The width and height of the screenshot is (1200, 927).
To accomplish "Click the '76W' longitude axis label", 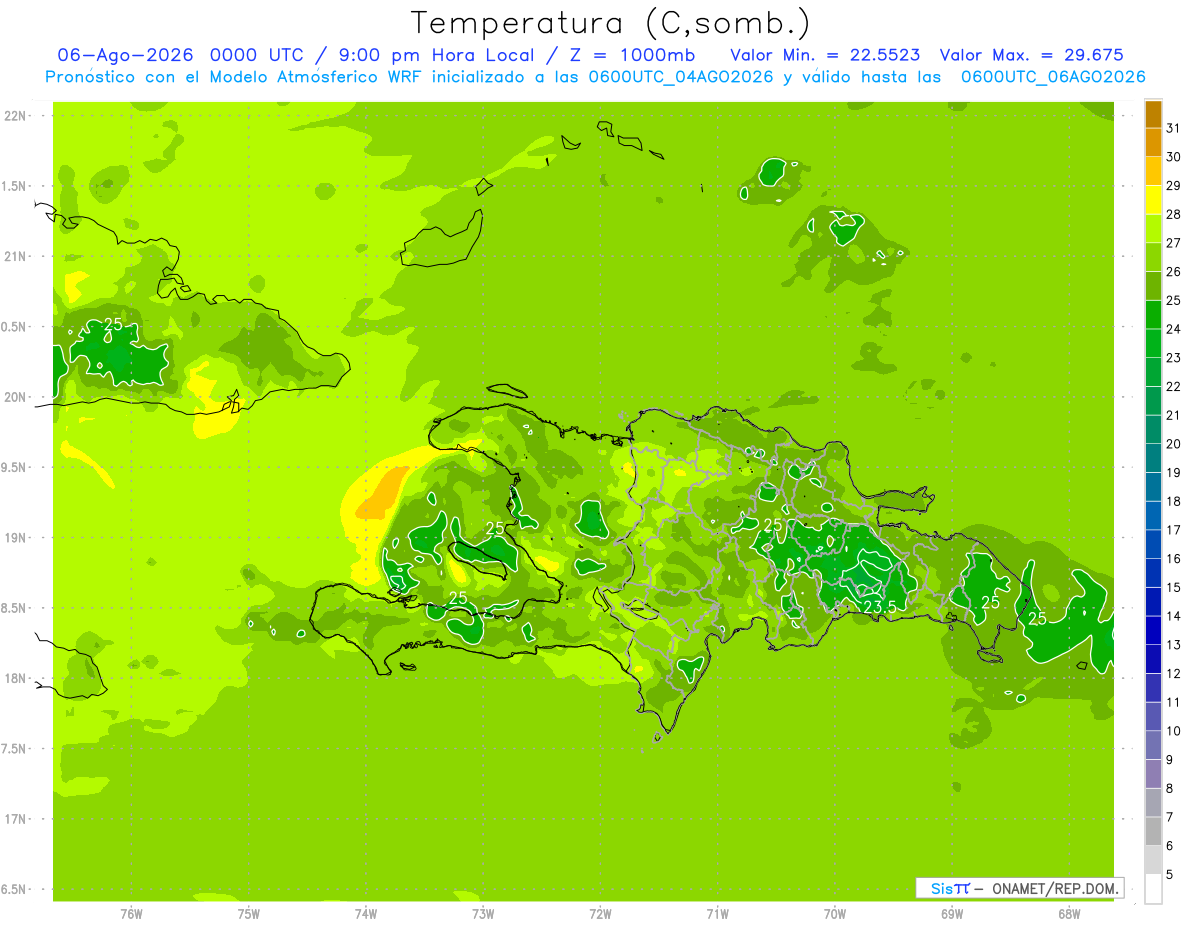I will [x=131, y=913].
